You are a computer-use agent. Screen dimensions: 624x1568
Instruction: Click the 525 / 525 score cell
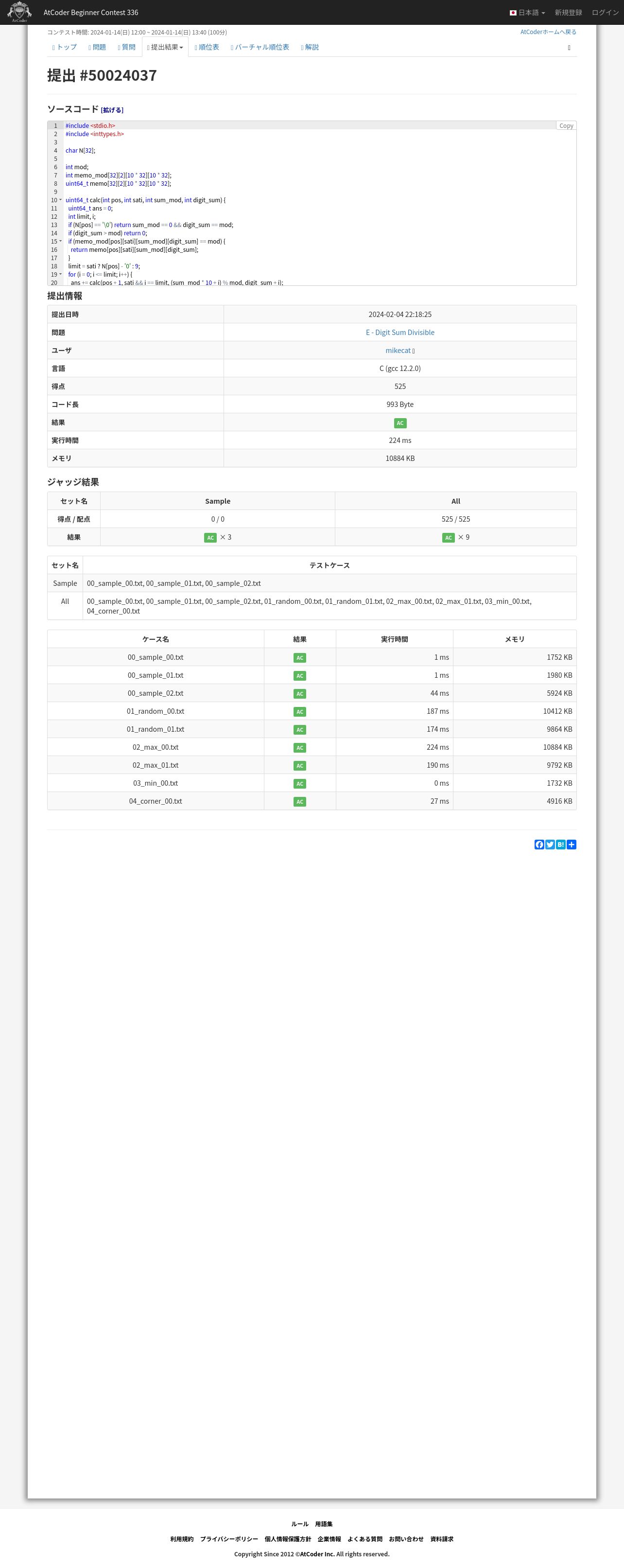455,519
